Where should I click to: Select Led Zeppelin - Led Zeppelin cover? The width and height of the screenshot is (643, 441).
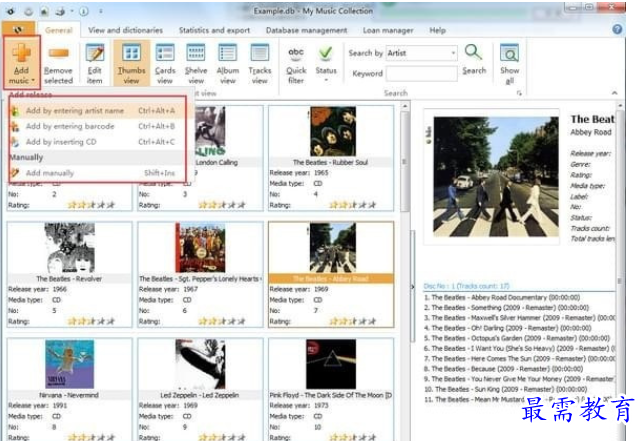[x=200, y=364]
